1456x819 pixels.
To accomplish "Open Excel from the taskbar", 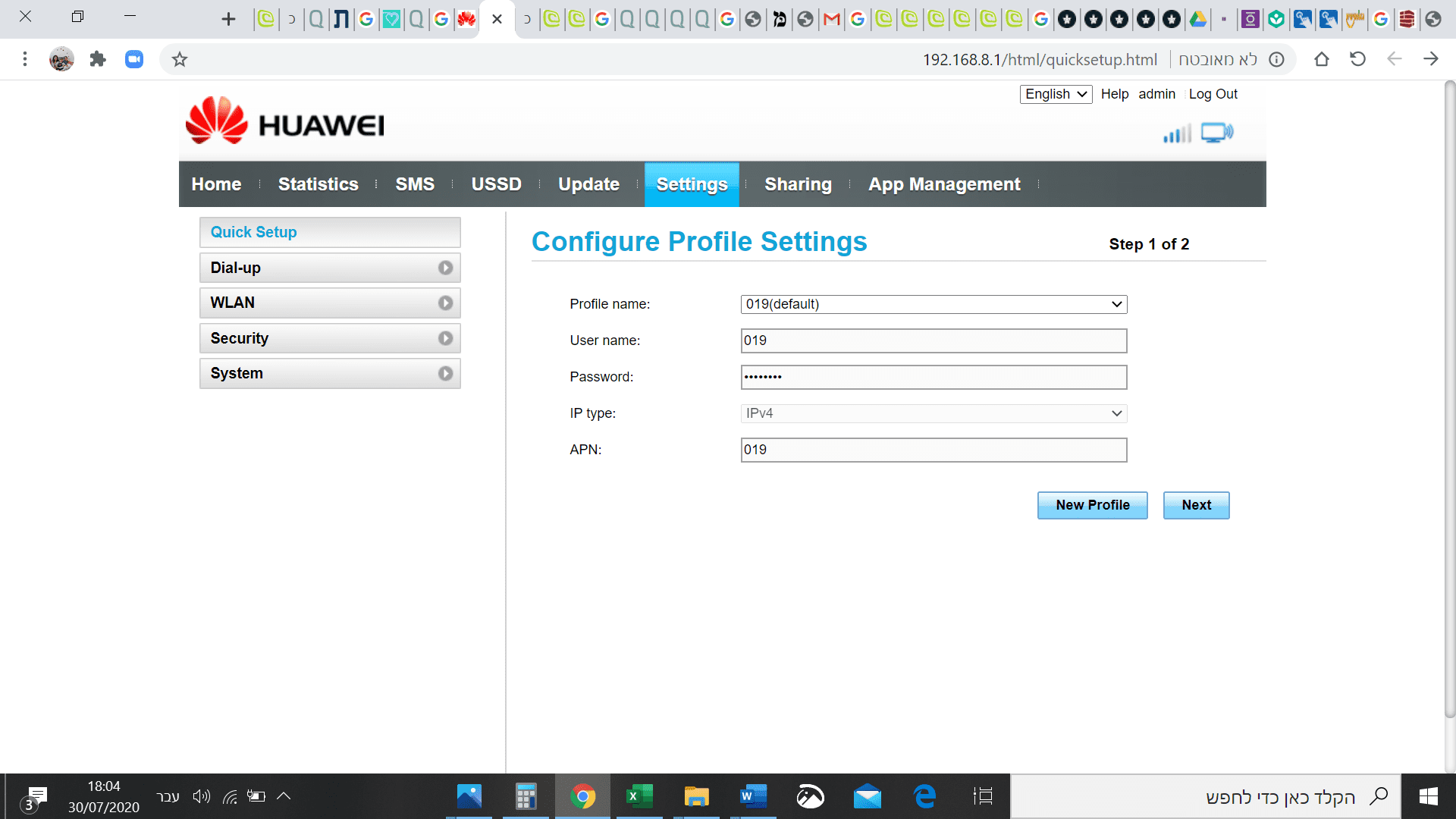I will click(x=639, y=796).
